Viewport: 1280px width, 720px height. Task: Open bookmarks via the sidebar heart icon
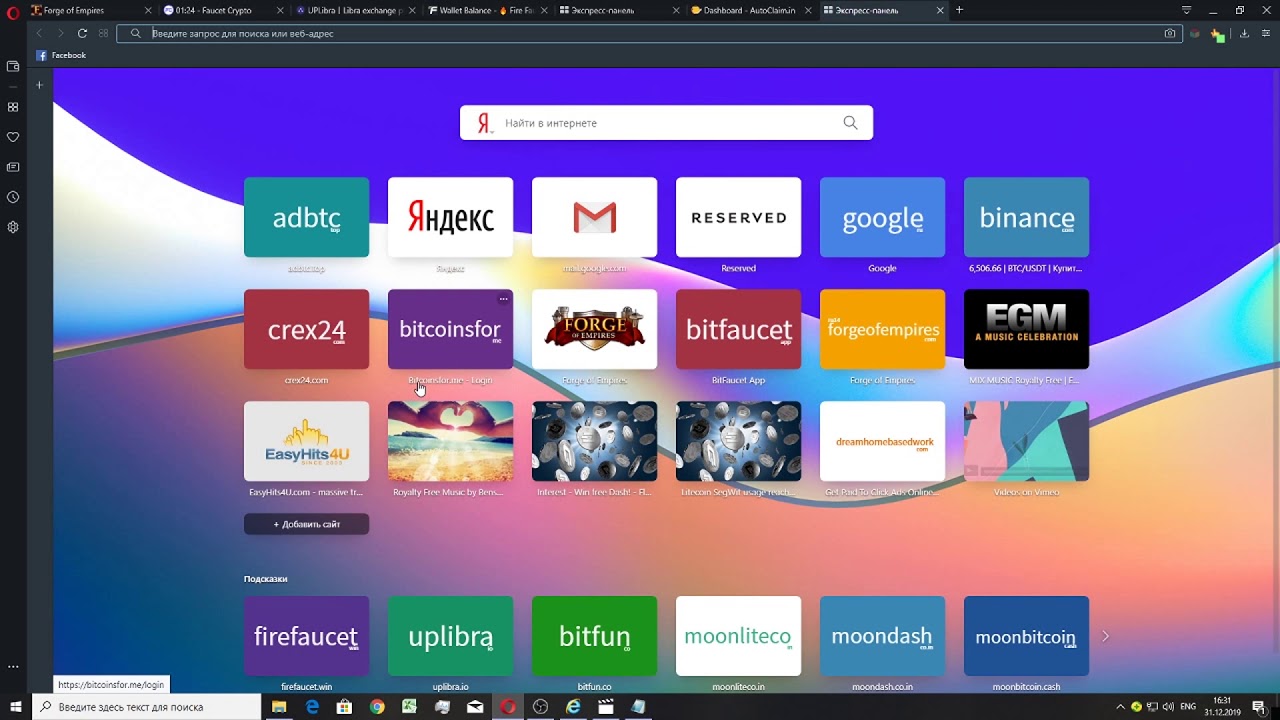click(x=13, y=137)
